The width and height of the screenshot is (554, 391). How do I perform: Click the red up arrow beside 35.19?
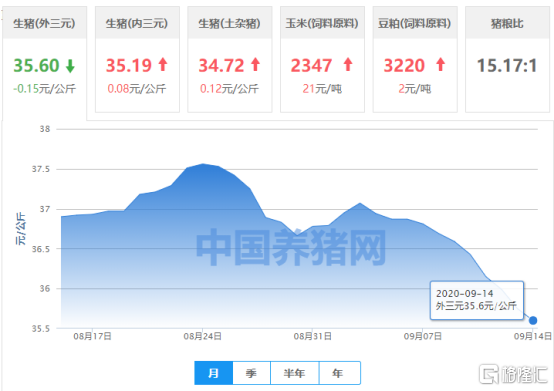coord(163,65)
